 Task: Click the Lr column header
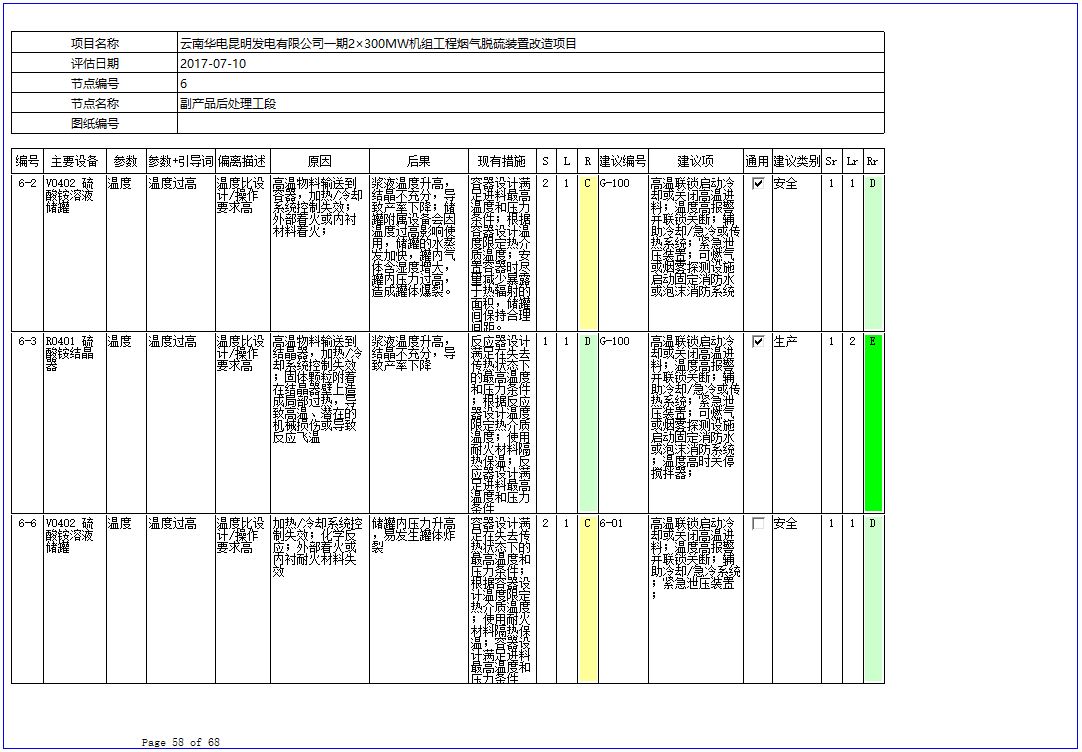click(x=852, y=161)
